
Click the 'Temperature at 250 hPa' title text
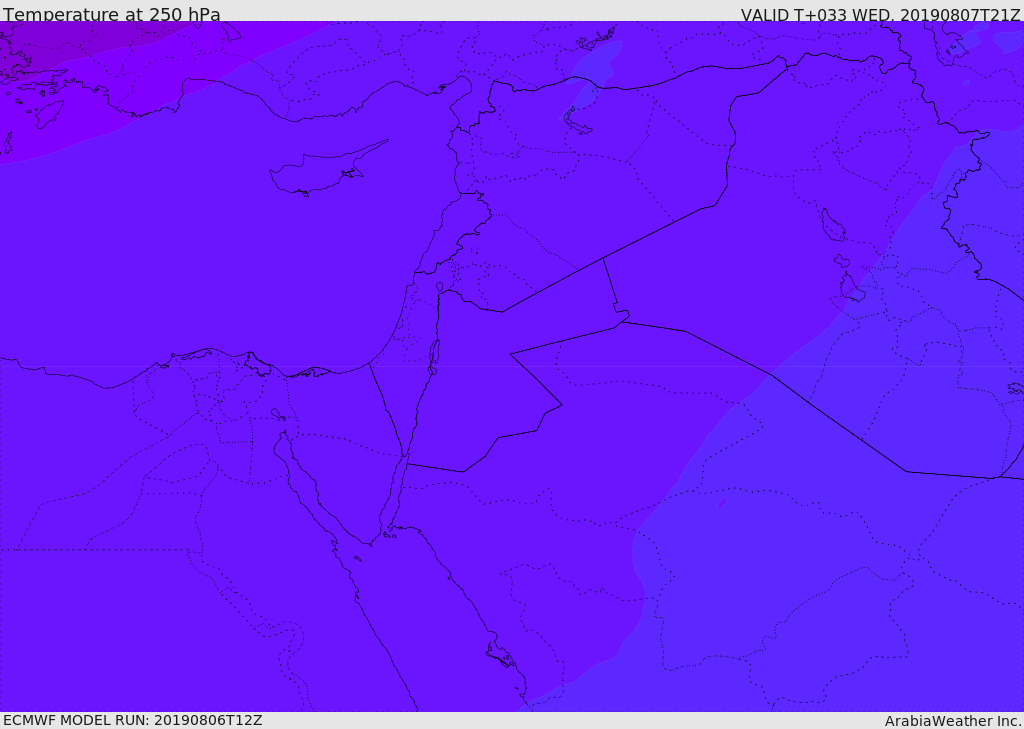pyautogui.click(x=112, y=14)
